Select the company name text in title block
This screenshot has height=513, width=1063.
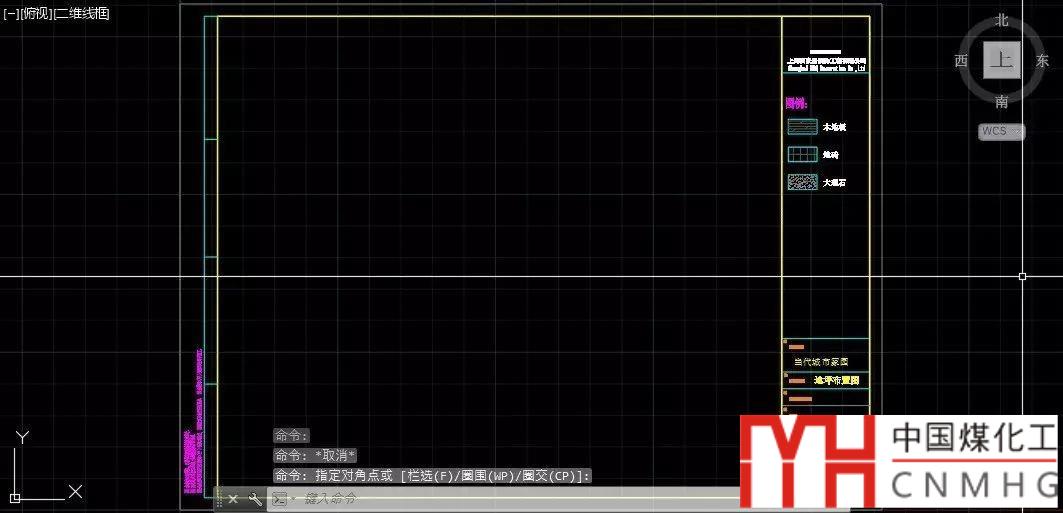[826, 64]
